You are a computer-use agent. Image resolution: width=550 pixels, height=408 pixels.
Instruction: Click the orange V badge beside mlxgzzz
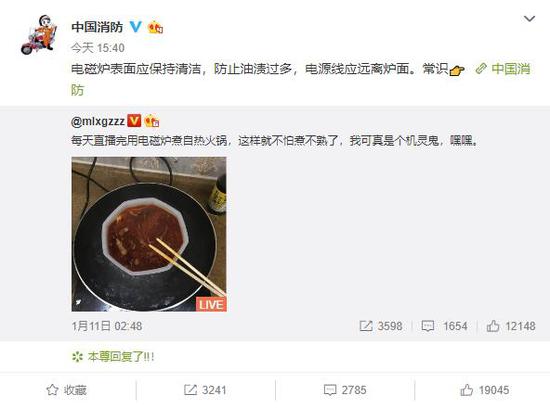pos(134,121)
